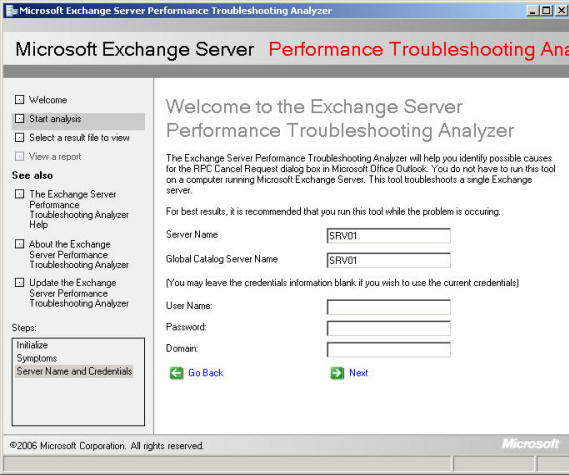Click bullet icon beside Select a result file
Screen dimensions: 569x475
(20, 138)
